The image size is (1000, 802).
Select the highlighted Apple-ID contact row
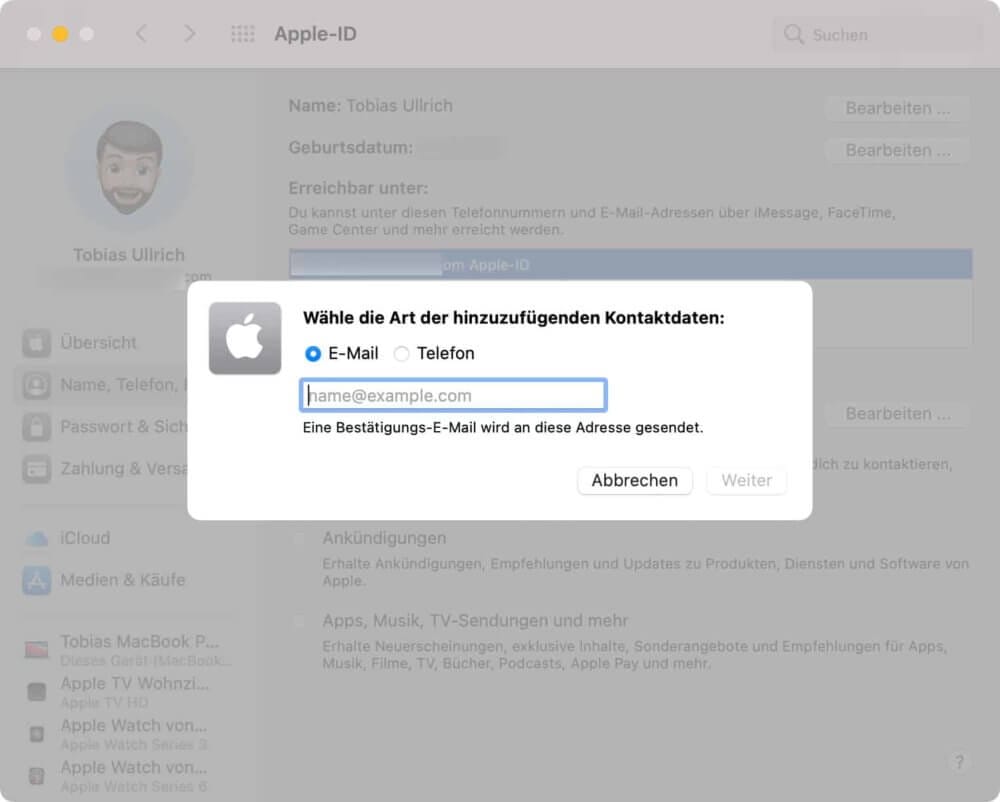click(630, 265)
